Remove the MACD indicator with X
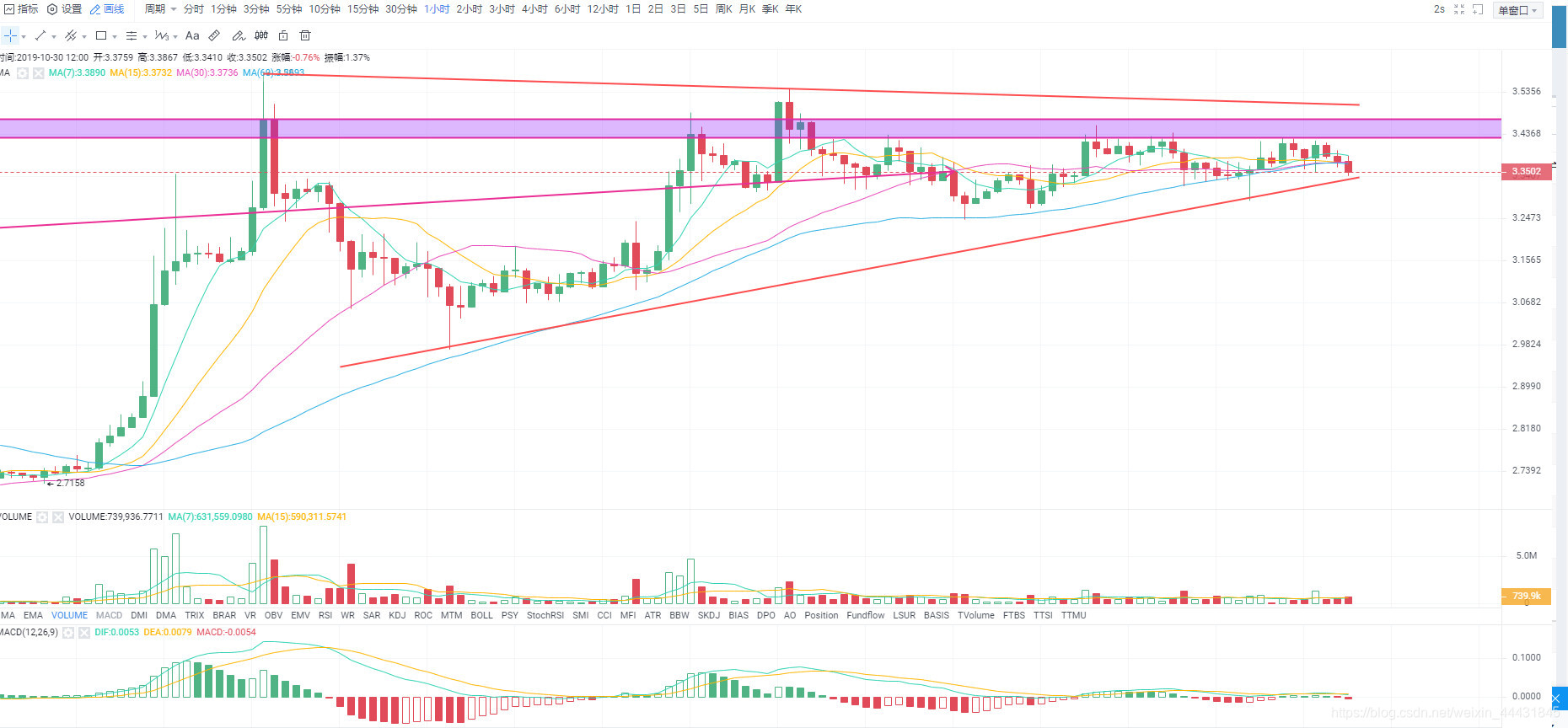Image resolution: width=1568 pixels, height=728 pixels. (x=84, y=633)
